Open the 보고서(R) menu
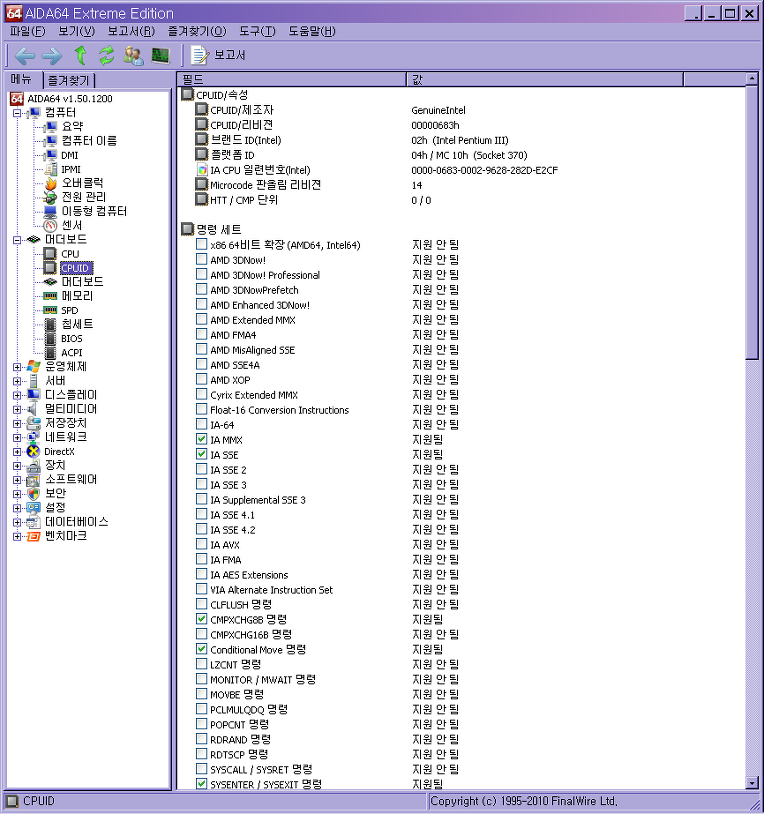This screenshot has height=814, width=764. [131, 31]
